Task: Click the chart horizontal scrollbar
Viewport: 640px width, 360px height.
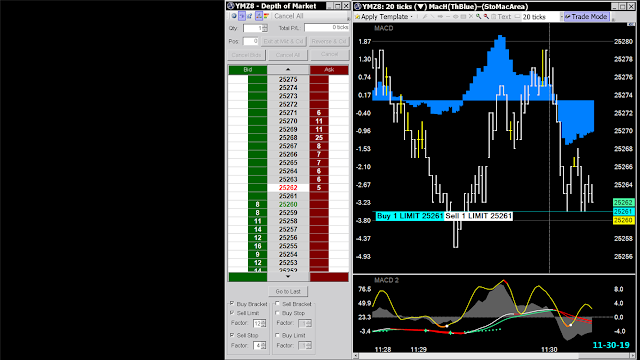Action: pos(494,356)
